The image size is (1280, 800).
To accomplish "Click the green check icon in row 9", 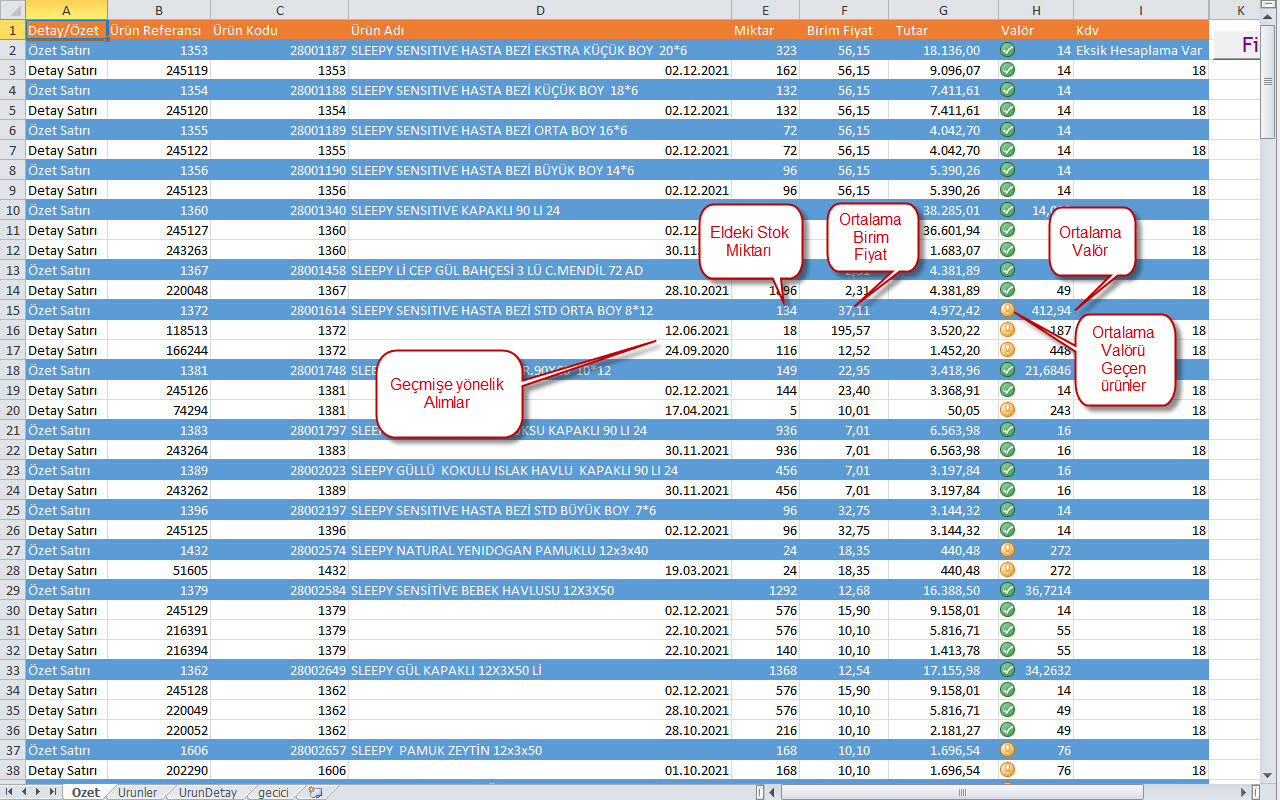I will [1007, 190].
